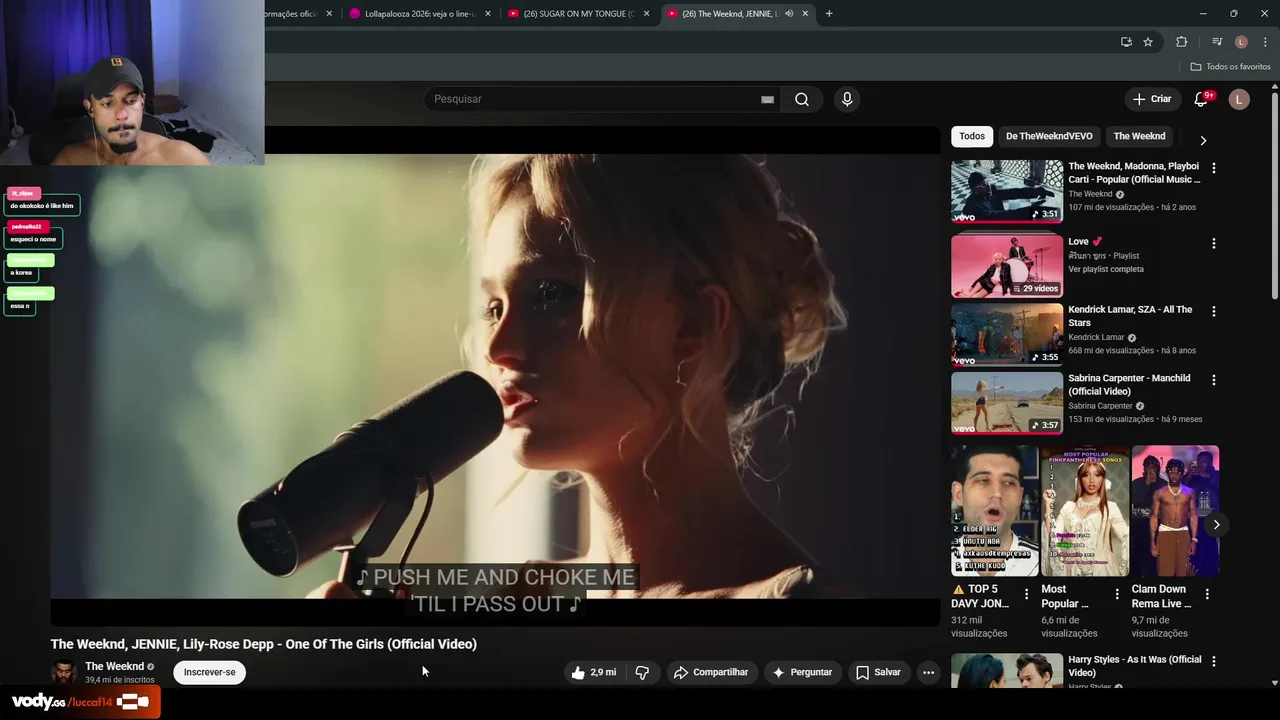Viewport: 1280px width, 720px height.
Task: Activate voice search microphone
Action: point(847,99)
